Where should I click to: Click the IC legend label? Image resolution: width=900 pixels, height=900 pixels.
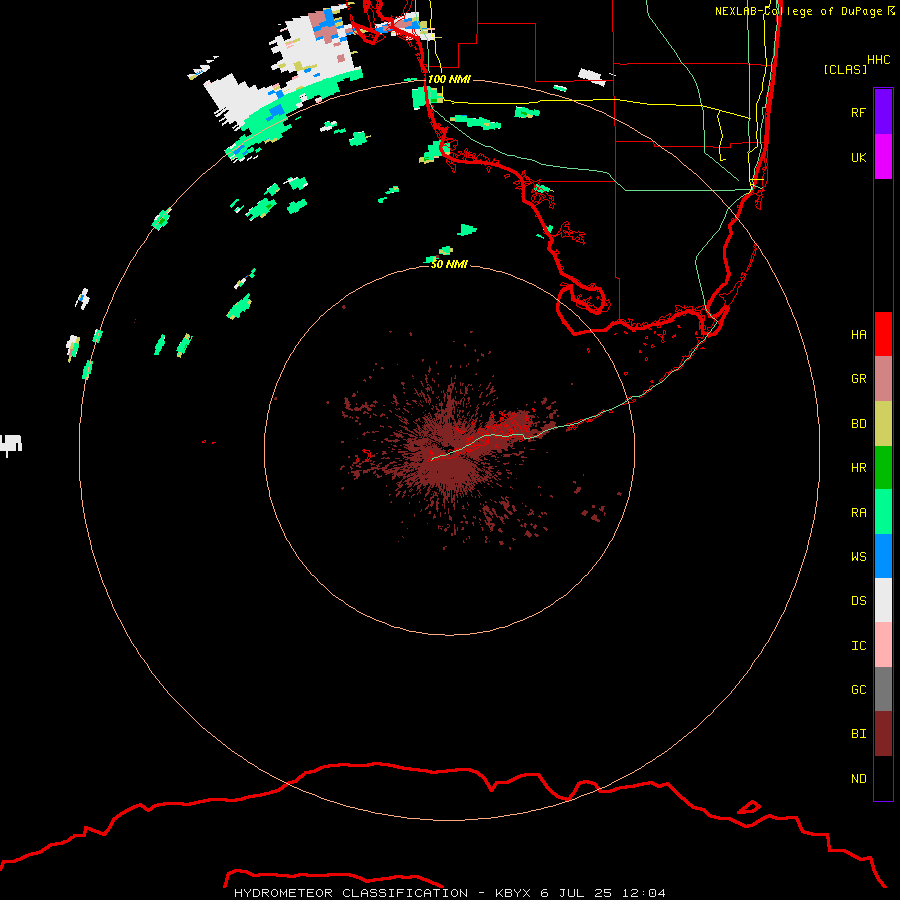858,646
